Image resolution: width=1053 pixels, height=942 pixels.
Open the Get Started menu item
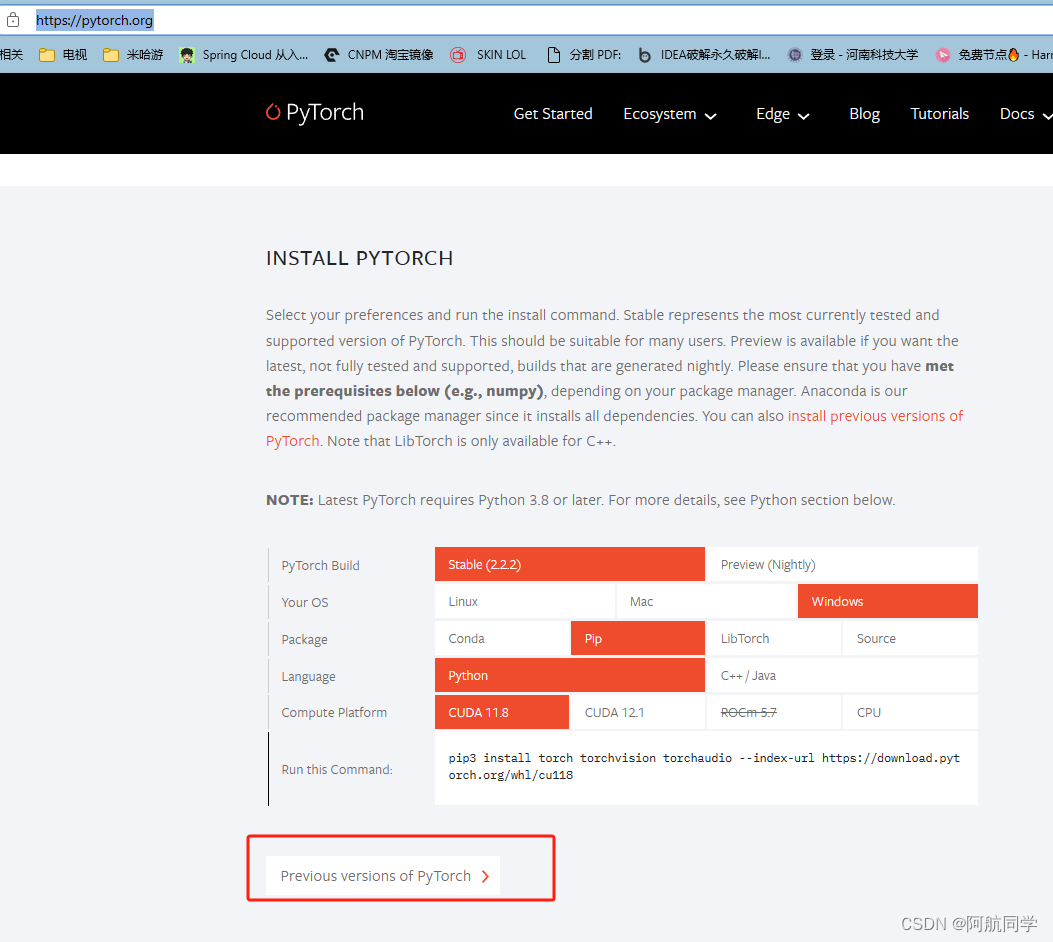pos(553,113)
